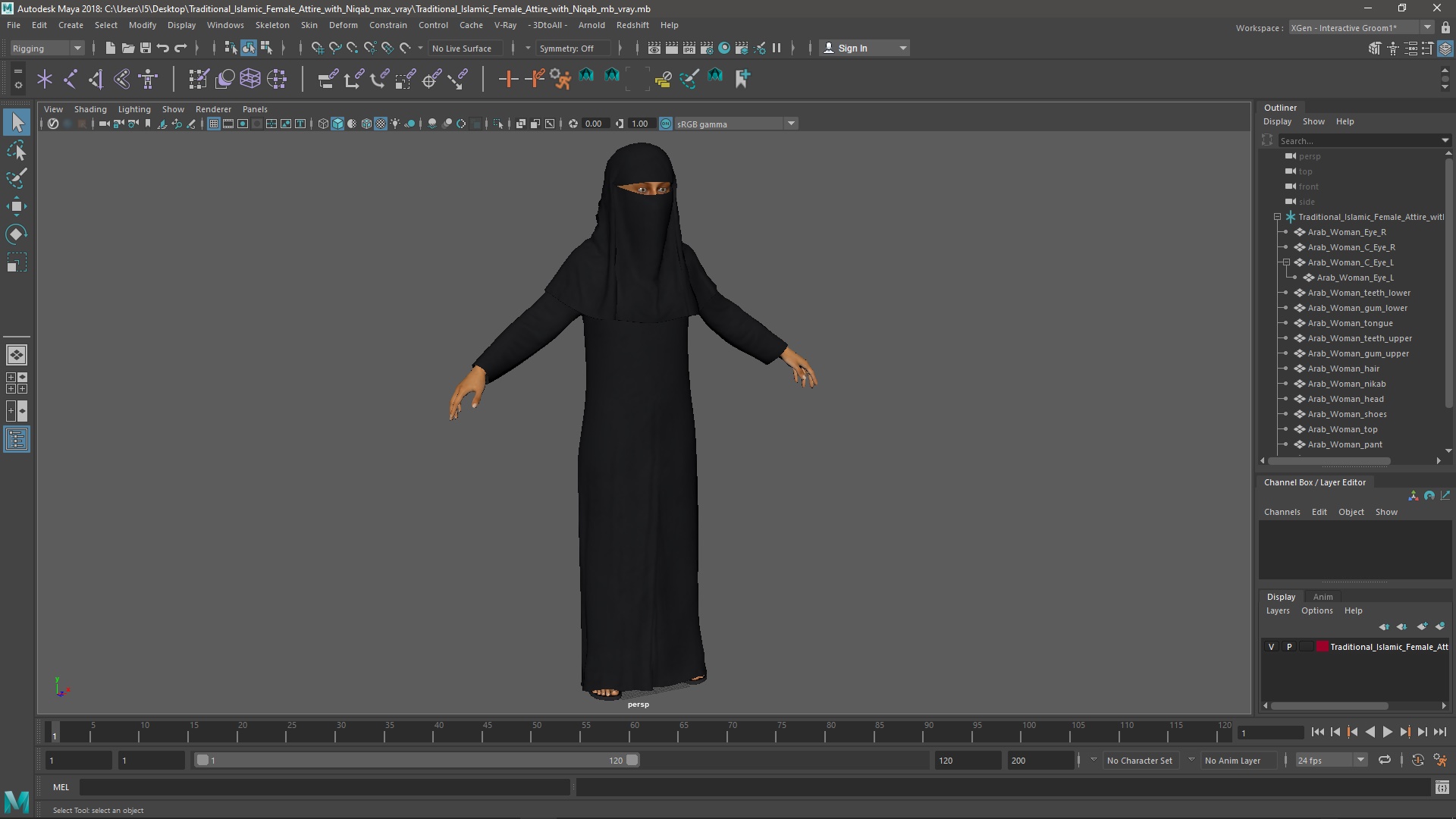Image resolution: width=1456 pixels, height=819 pixels.
Task: Activate the Lasso Select tool
Action: tap(17, 151)
